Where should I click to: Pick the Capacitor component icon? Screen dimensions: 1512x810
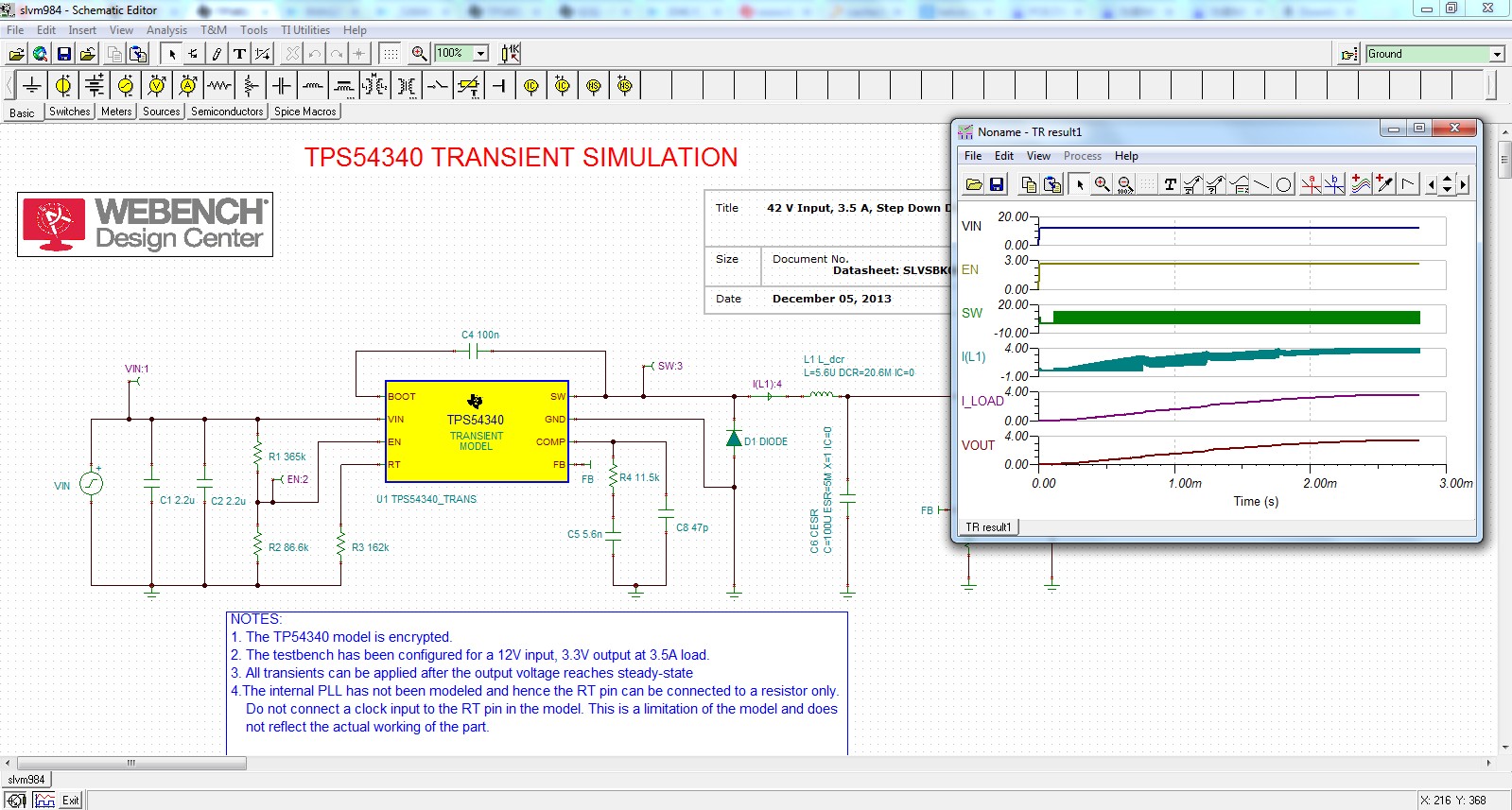[x=282, y=86]
